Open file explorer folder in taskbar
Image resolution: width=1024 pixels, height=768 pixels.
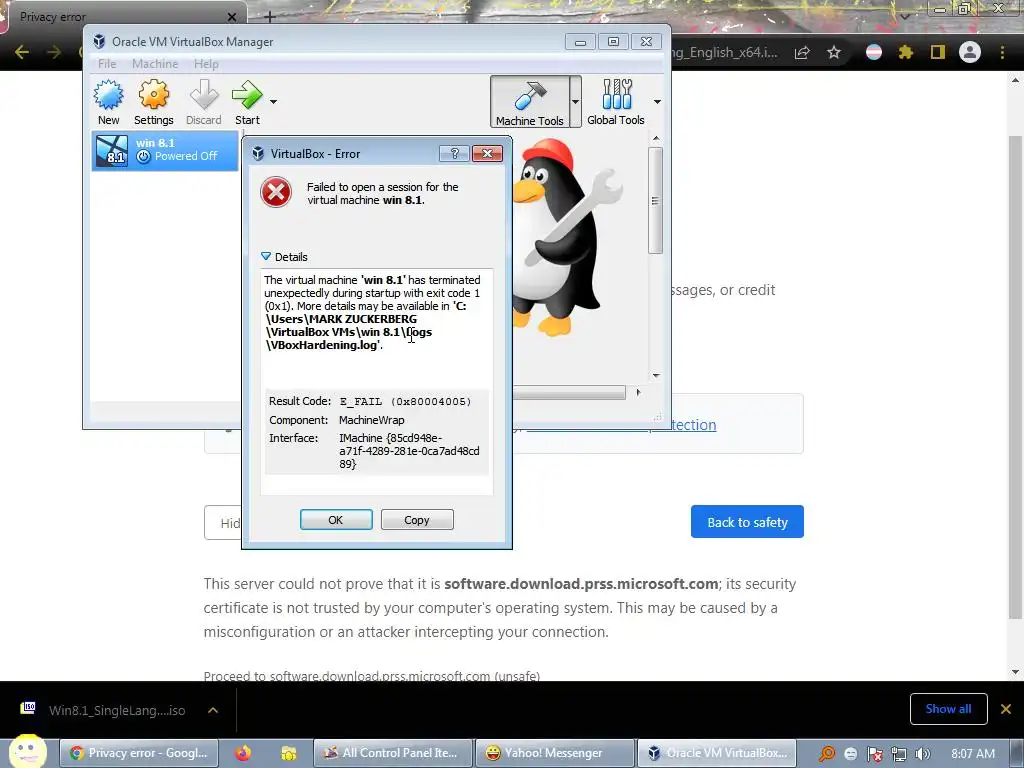point(288,753)
